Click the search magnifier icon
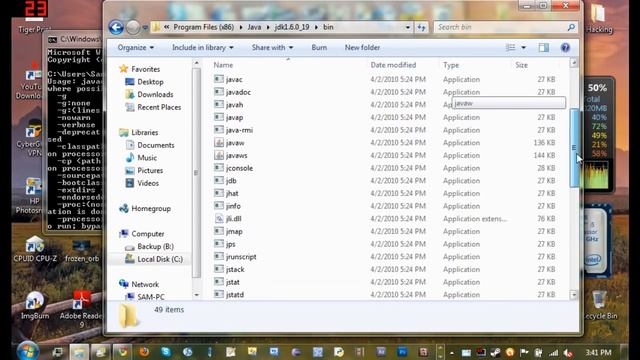 571,27
